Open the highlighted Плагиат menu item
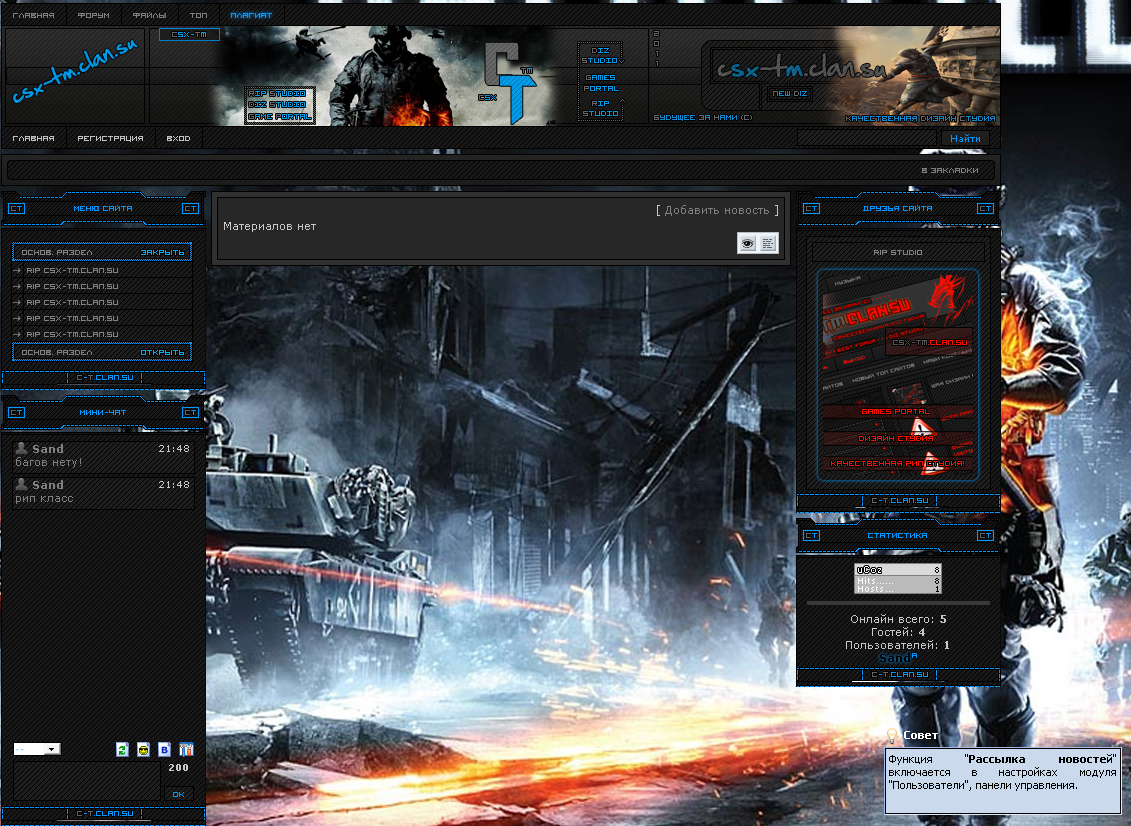Image resolution: width=1131 pixels, height=826 pixels. coord(251,15)
